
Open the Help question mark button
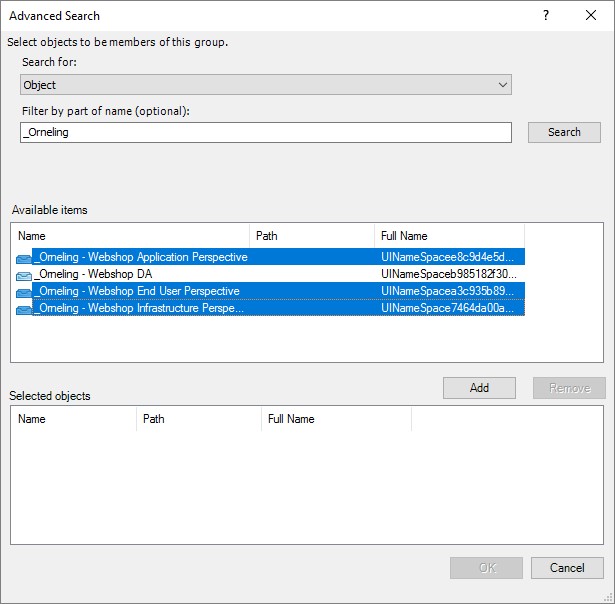[546, 15]
